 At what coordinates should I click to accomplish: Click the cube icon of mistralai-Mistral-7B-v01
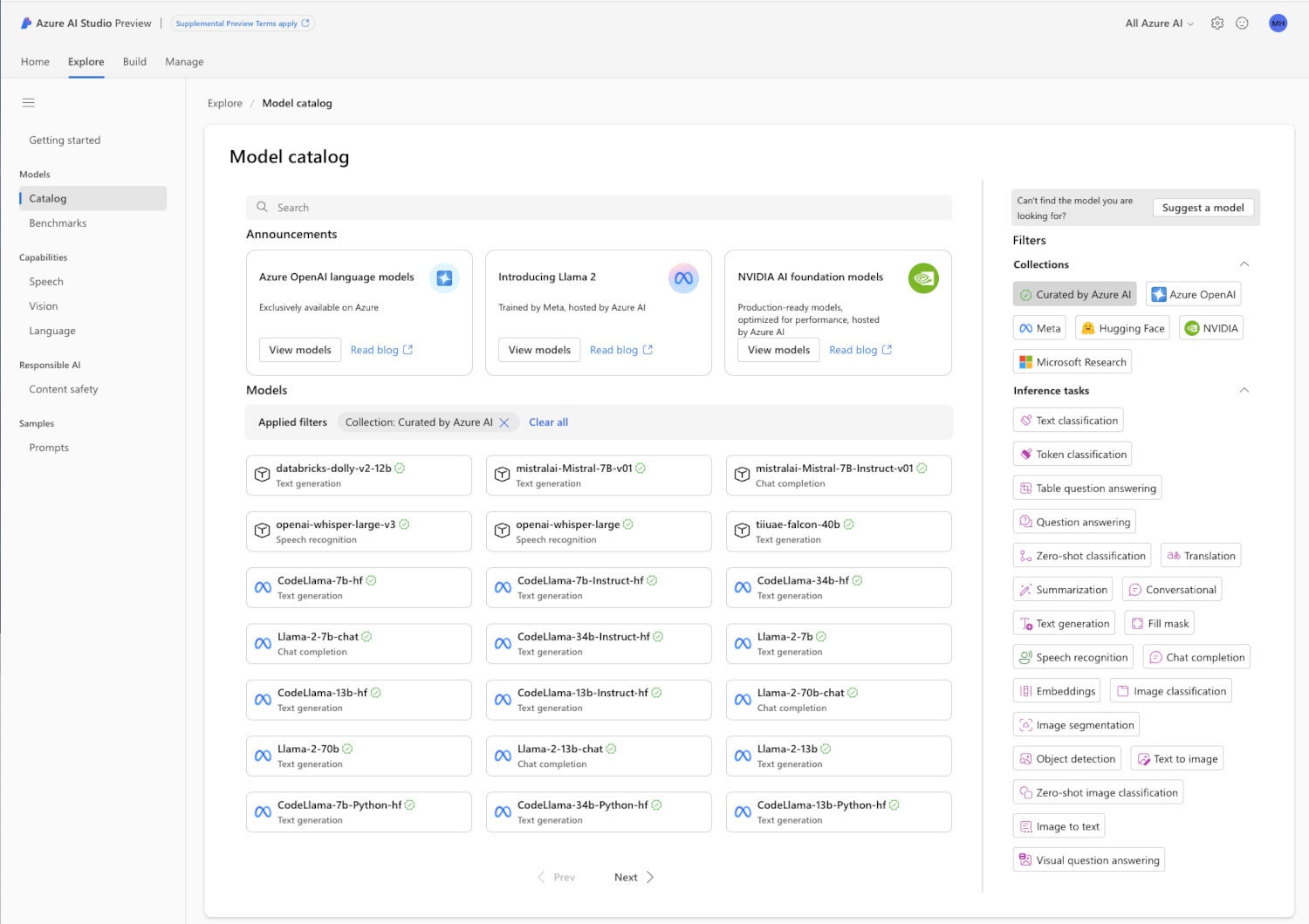(502, 475)
